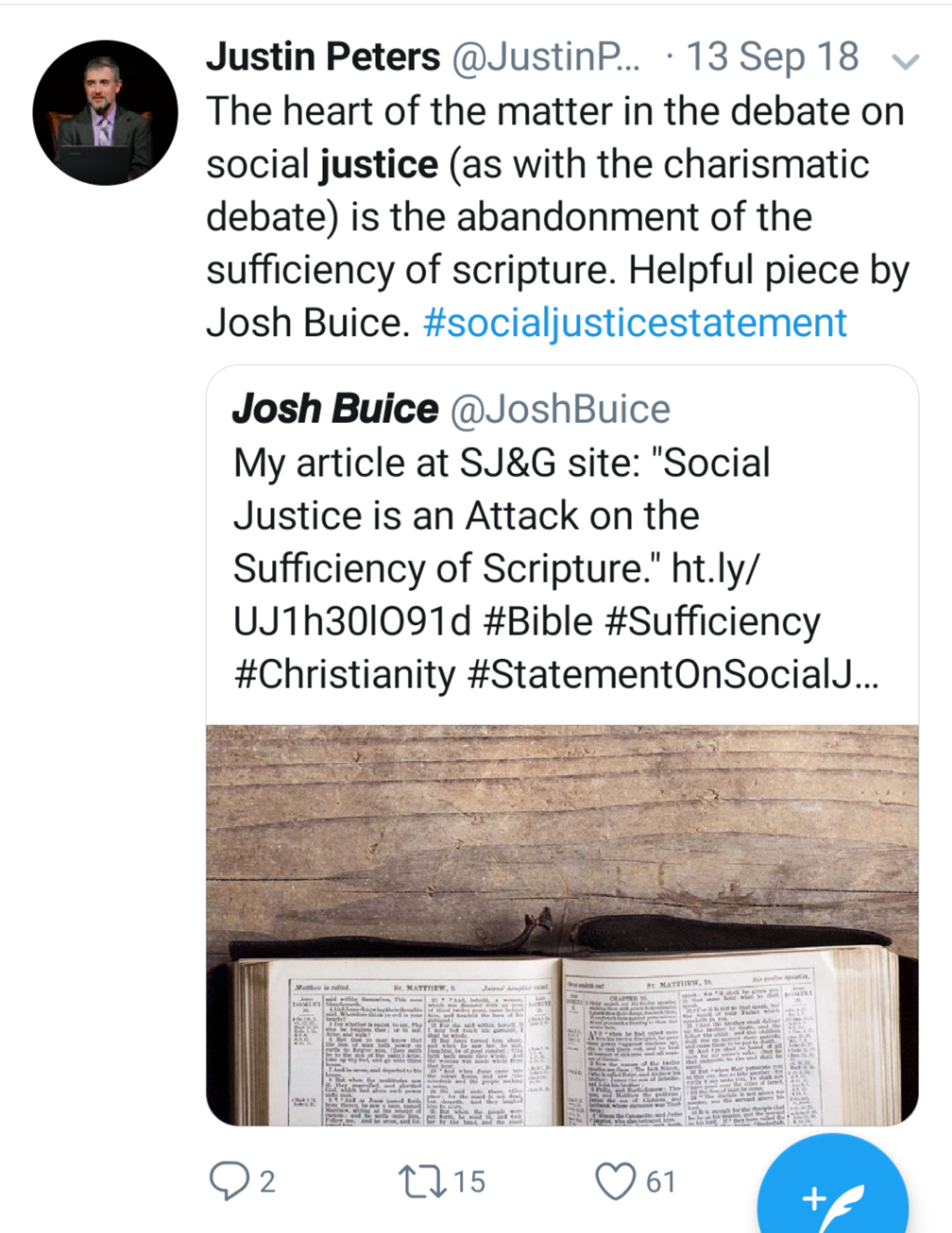This screenshot has height=1233, width=952.
Task: Tap the Justin Peters display name
Action: tap(323, 57)
